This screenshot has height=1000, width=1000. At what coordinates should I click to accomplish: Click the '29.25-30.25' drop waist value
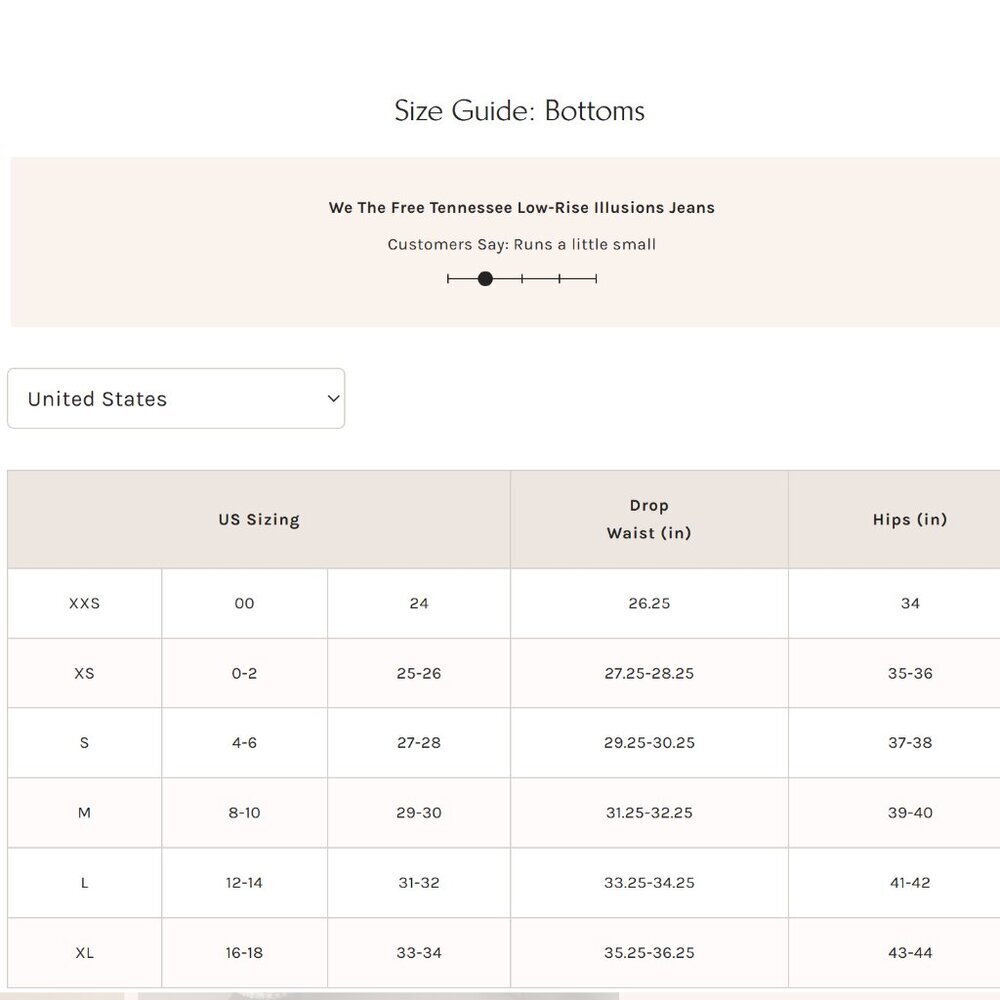649,743
